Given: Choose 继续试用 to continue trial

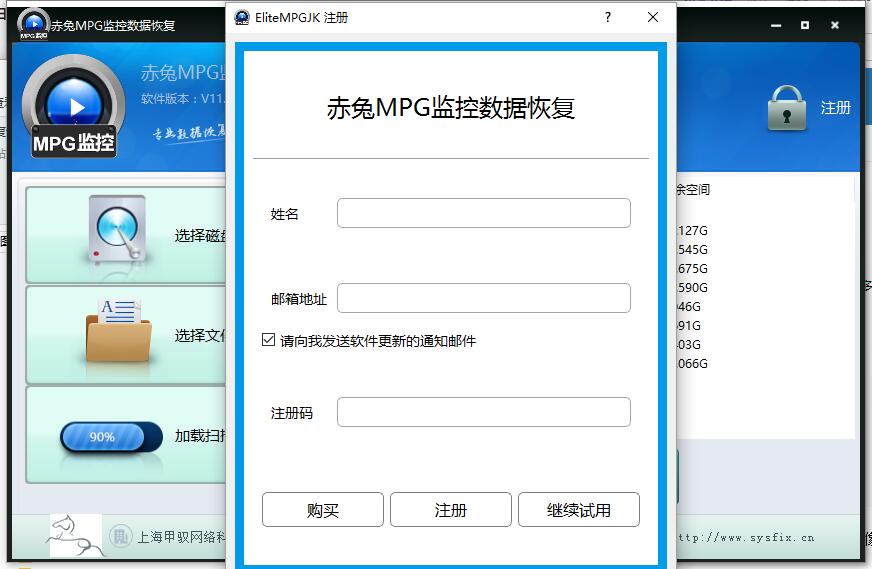Looking at the screenshot, I should (578, 510).
